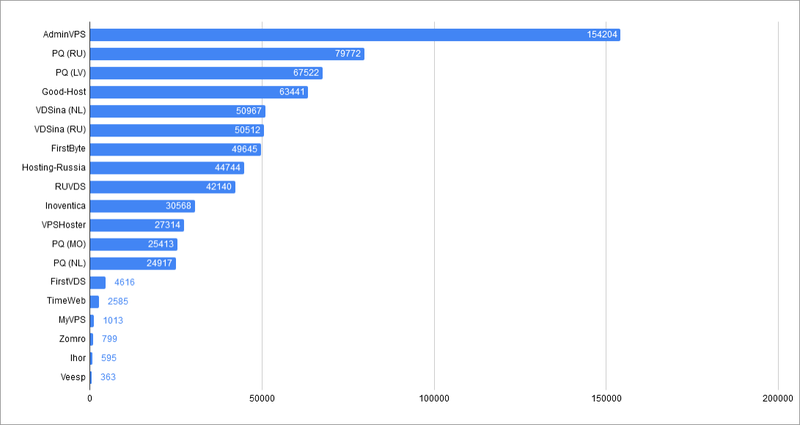Click the value 50512

click(x=248, y=130)
